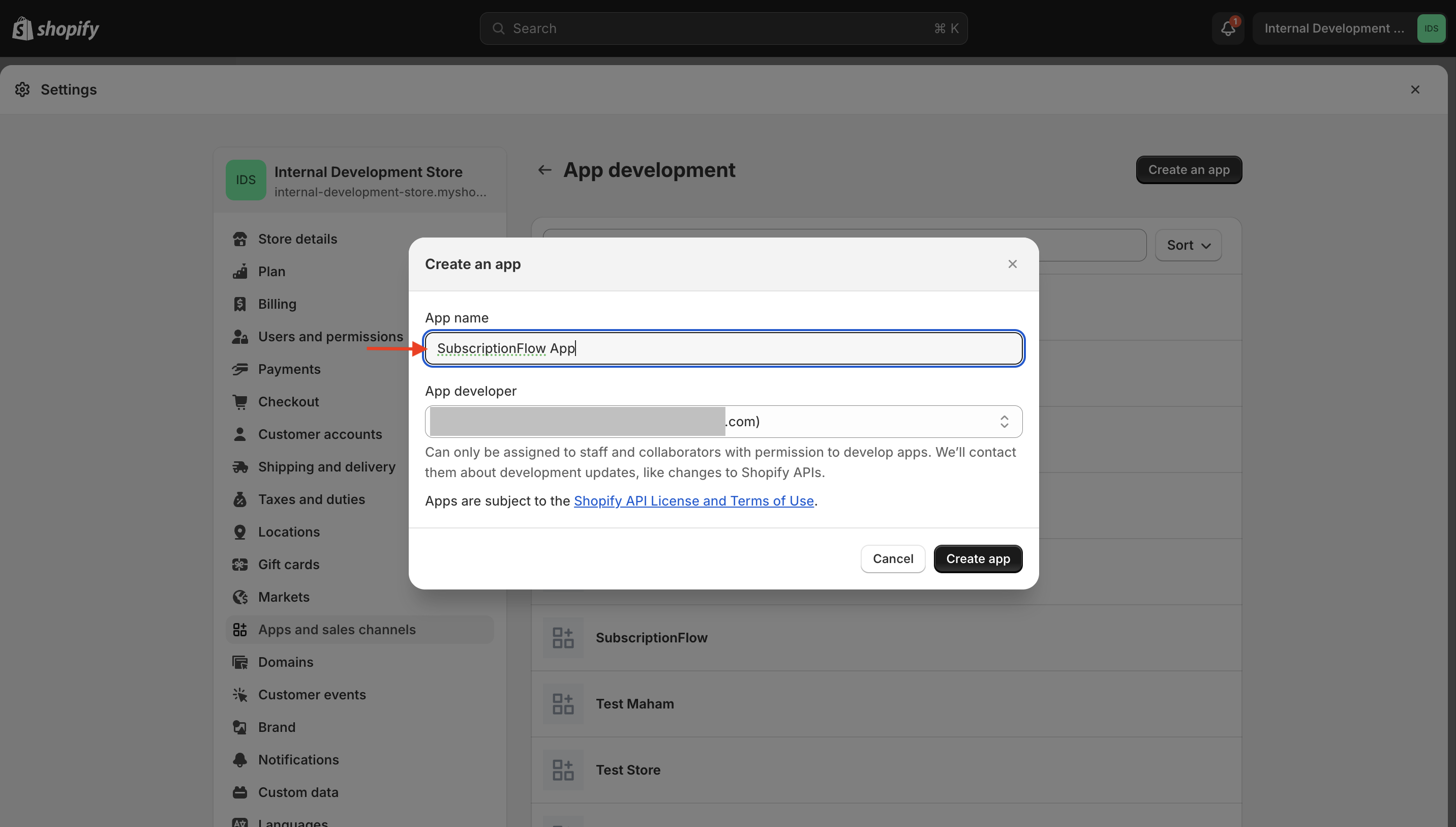Open Store details settings
The image size is (1456, 827).
click(359, 239)
